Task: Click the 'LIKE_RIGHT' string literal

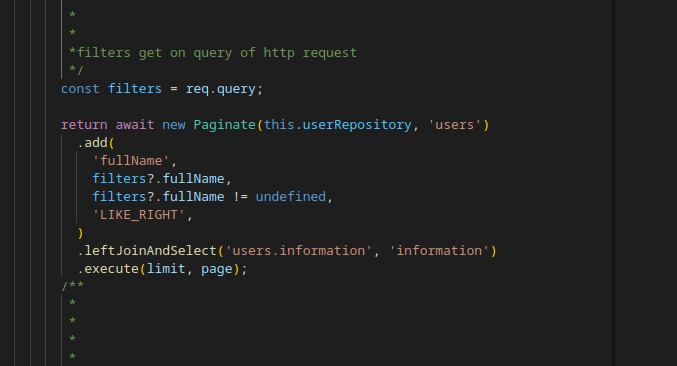Action: [139, 215]
